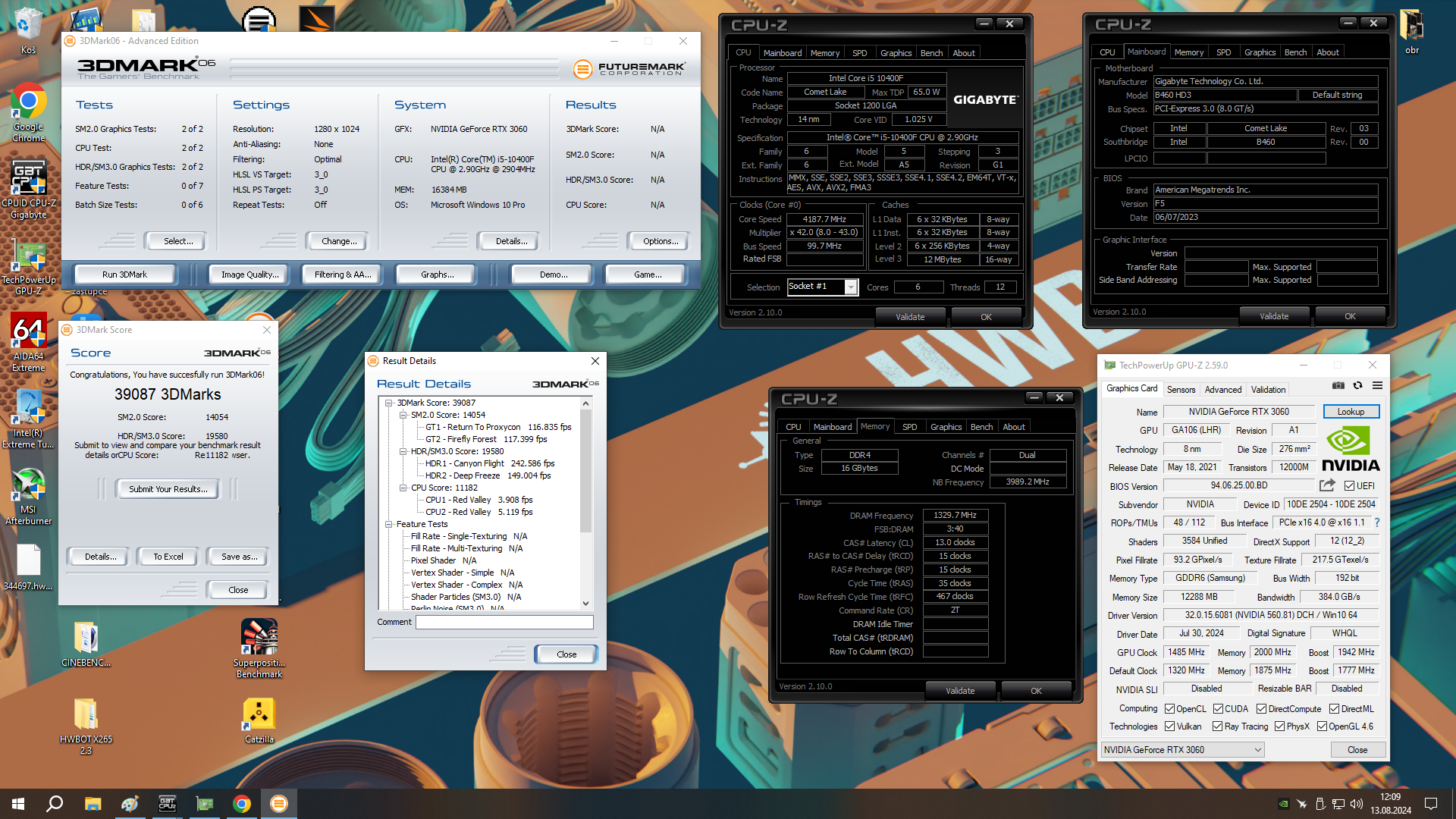Toggle OpenGL 4.6 checkbox in GPU-Z
This screenshot has width=1456, height=819.
point(1322,726)
